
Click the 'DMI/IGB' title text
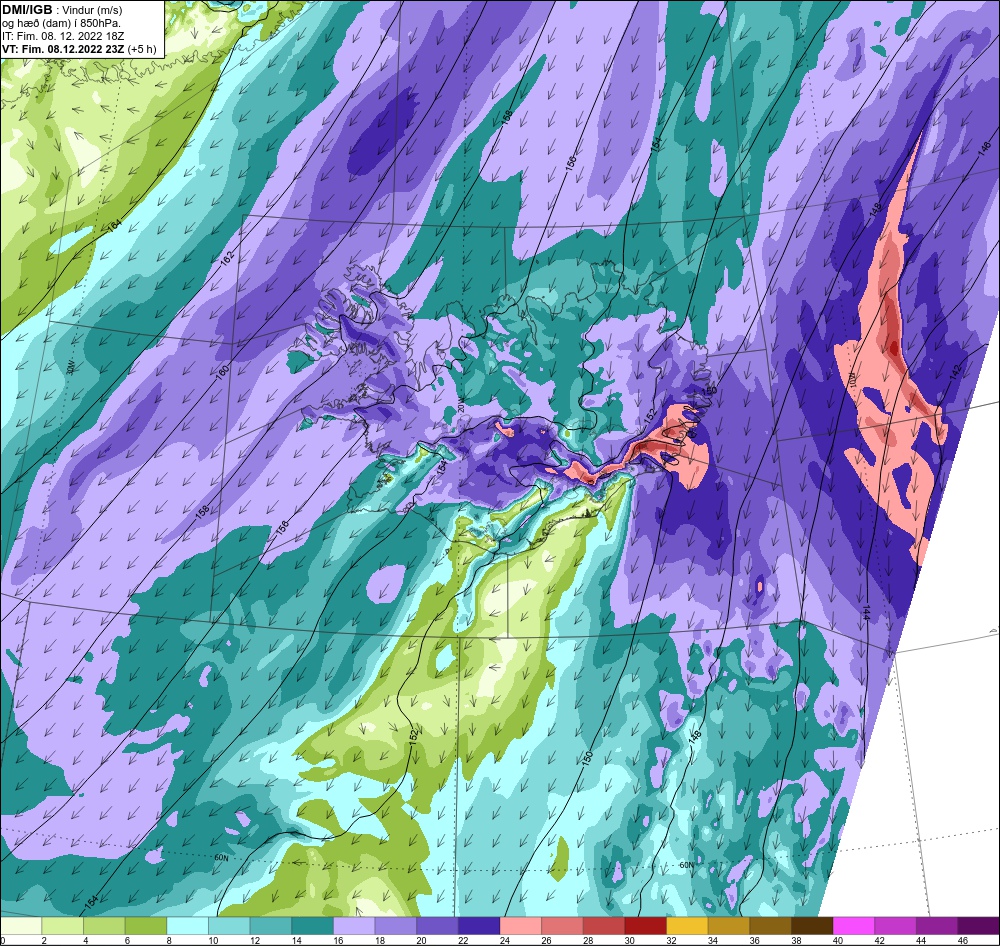(27, 10)
